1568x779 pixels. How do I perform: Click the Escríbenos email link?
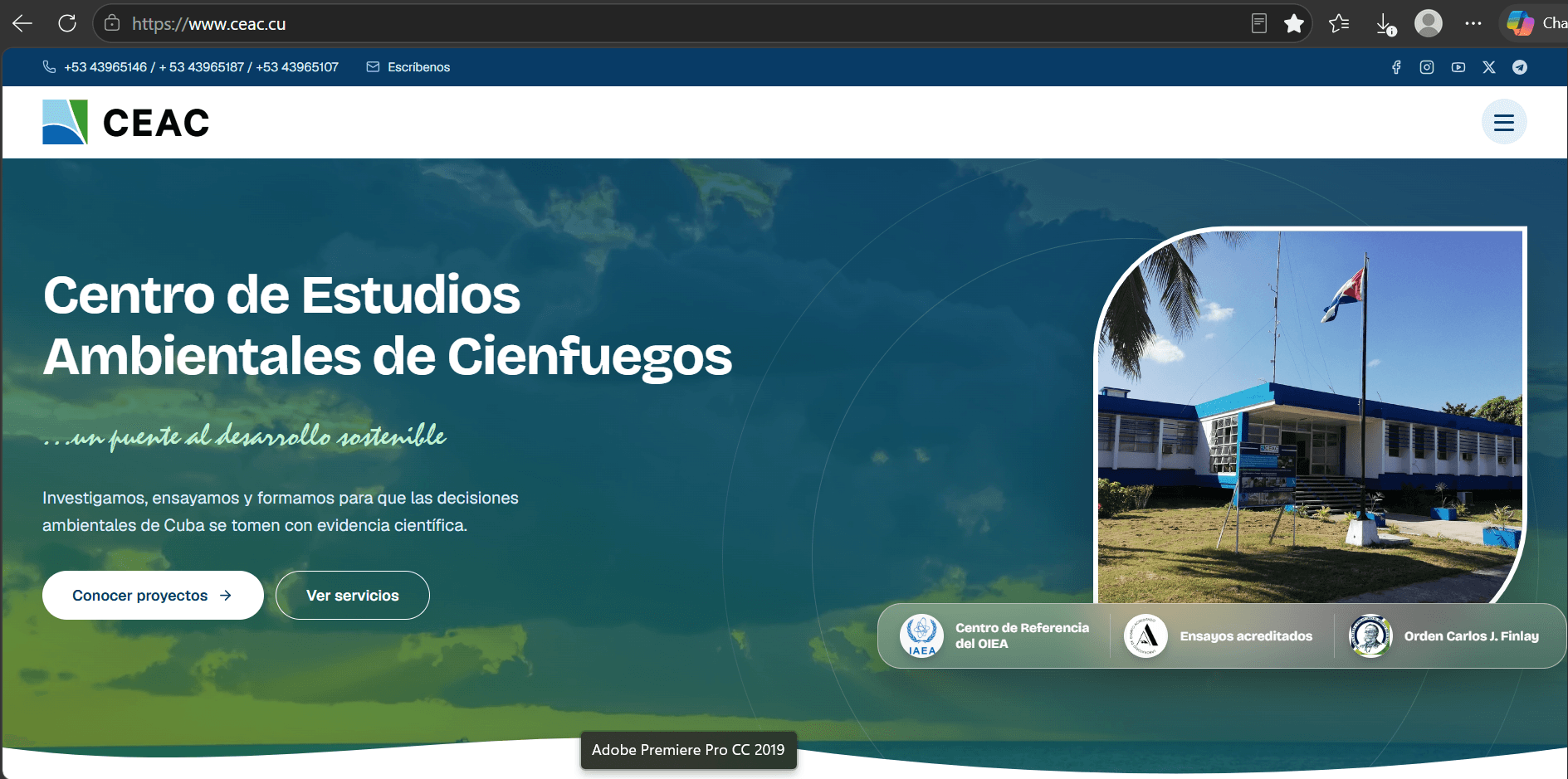coord(408,66)
